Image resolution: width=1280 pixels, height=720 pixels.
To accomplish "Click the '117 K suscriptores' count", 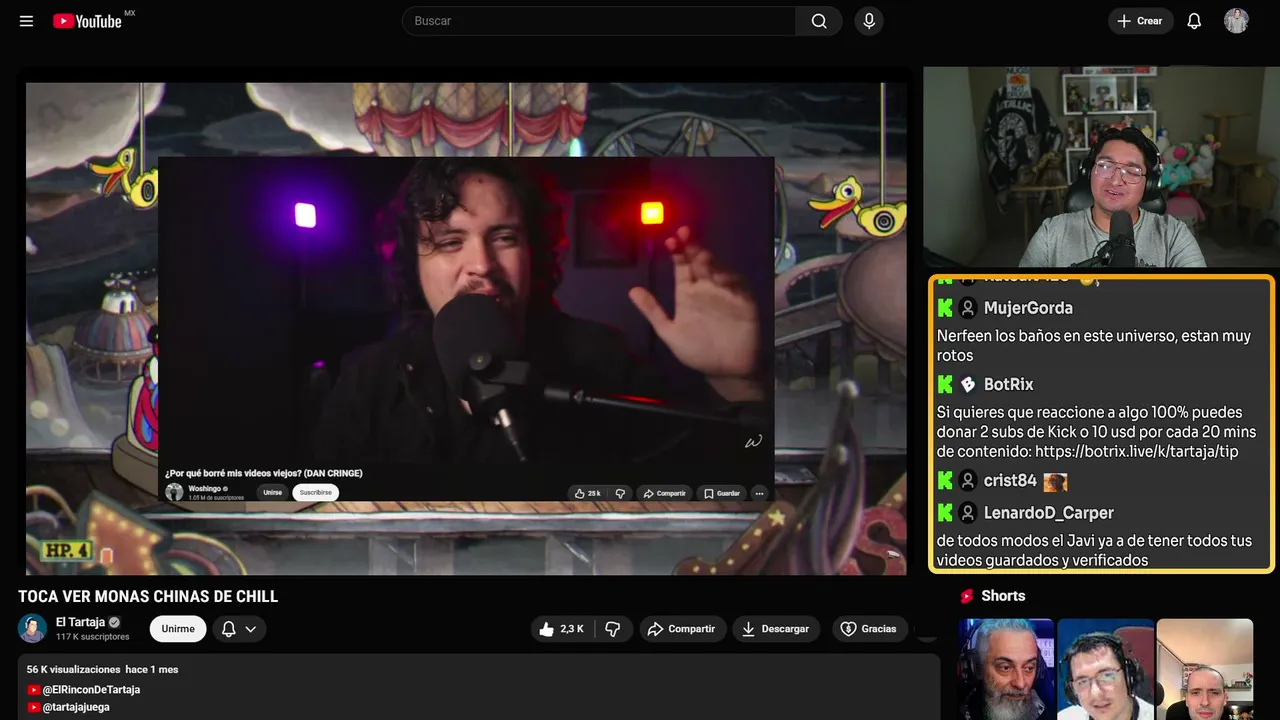I will coord(93,637).
